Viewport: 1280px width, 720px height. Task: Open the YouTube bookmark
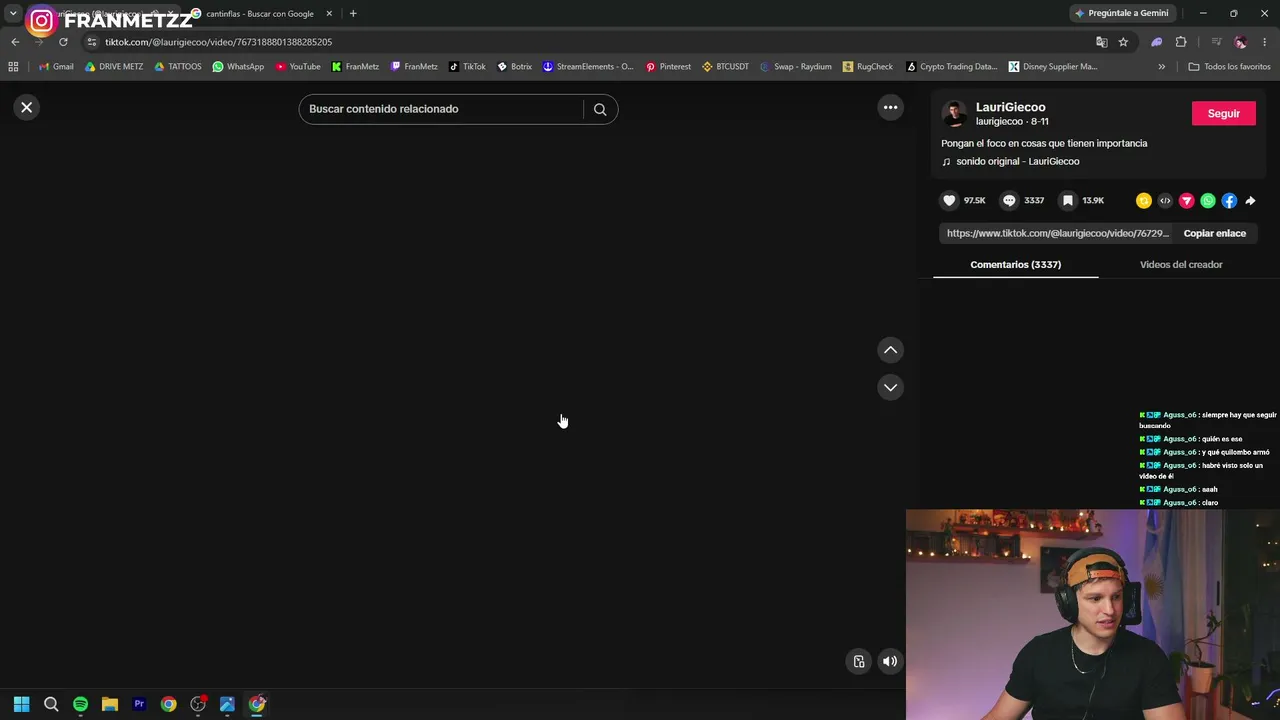298,67
